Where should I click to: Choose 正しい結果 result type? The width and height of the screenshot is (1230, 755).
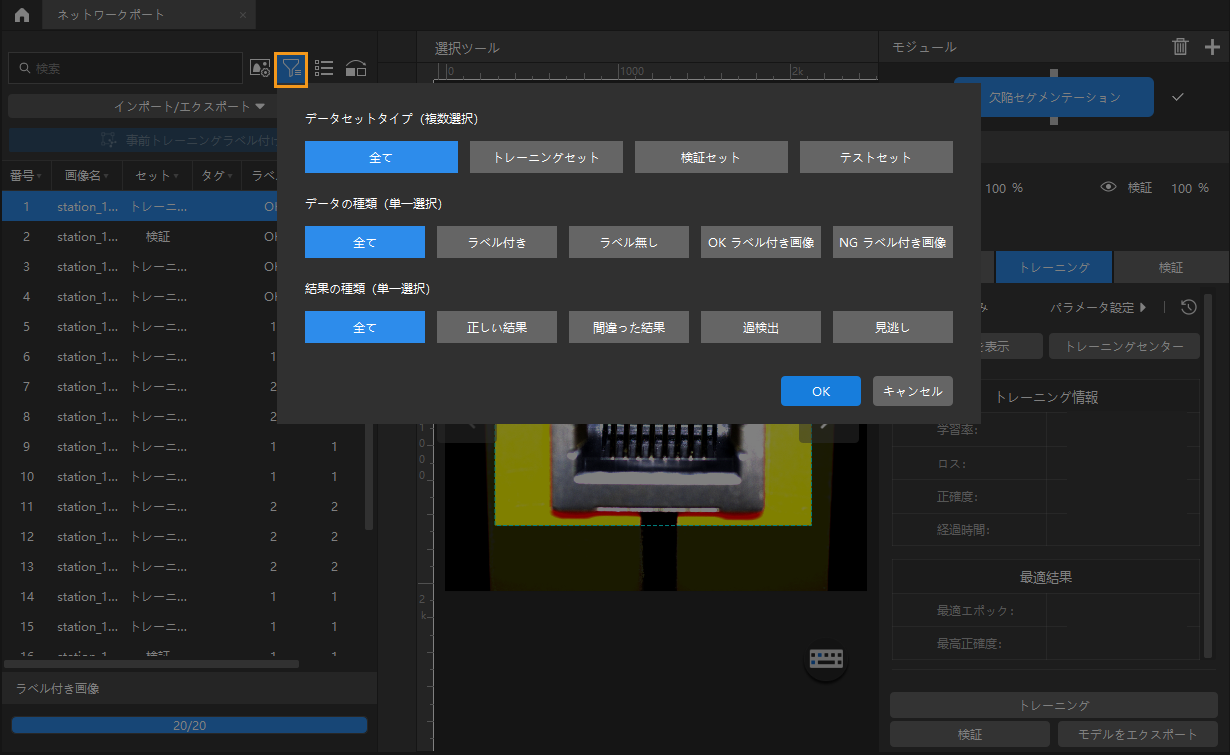click(x=497, y=327)
